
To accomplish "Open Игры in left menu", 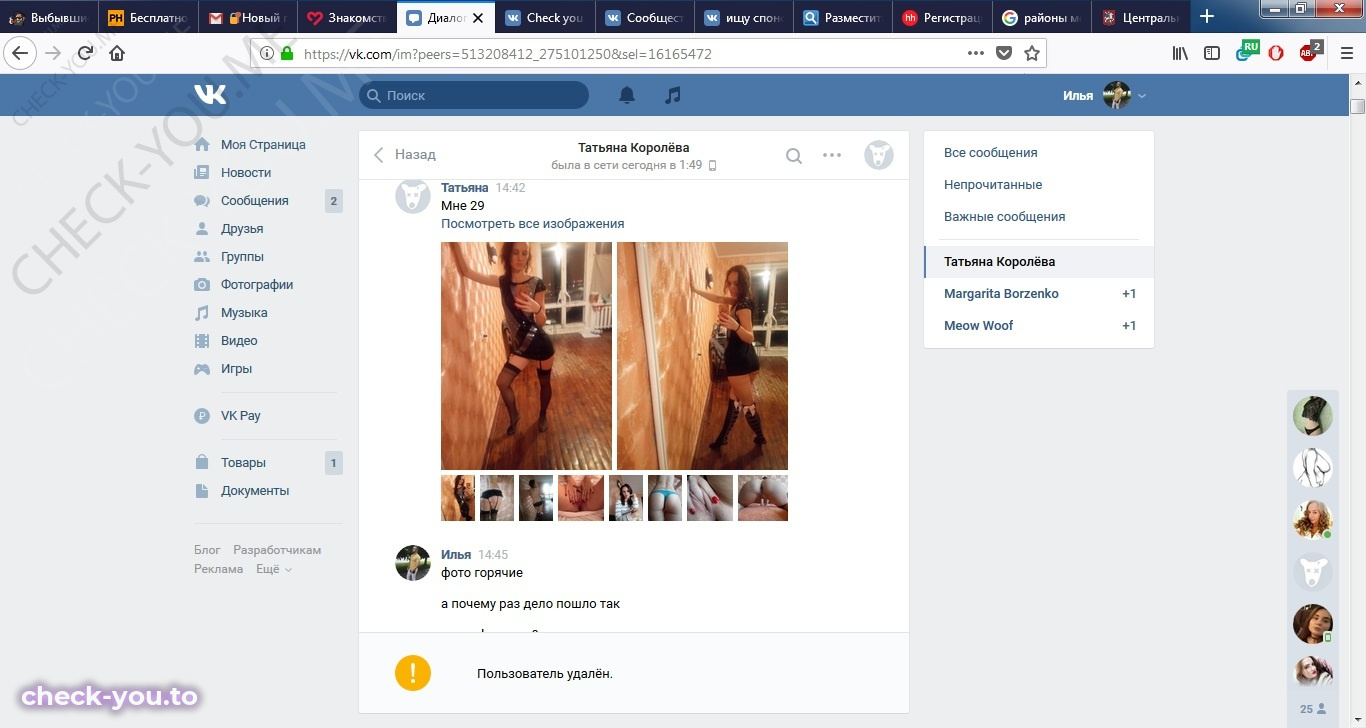I will [x=236, y=369].
